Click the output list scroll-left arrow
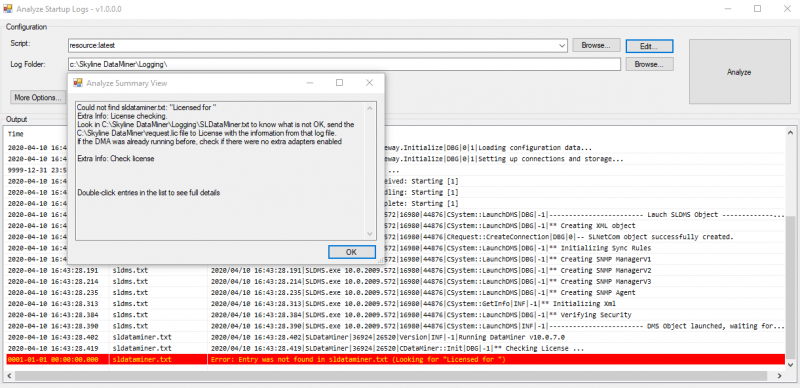This screenshot has height=388, width=800. click(x=8, y=376)
